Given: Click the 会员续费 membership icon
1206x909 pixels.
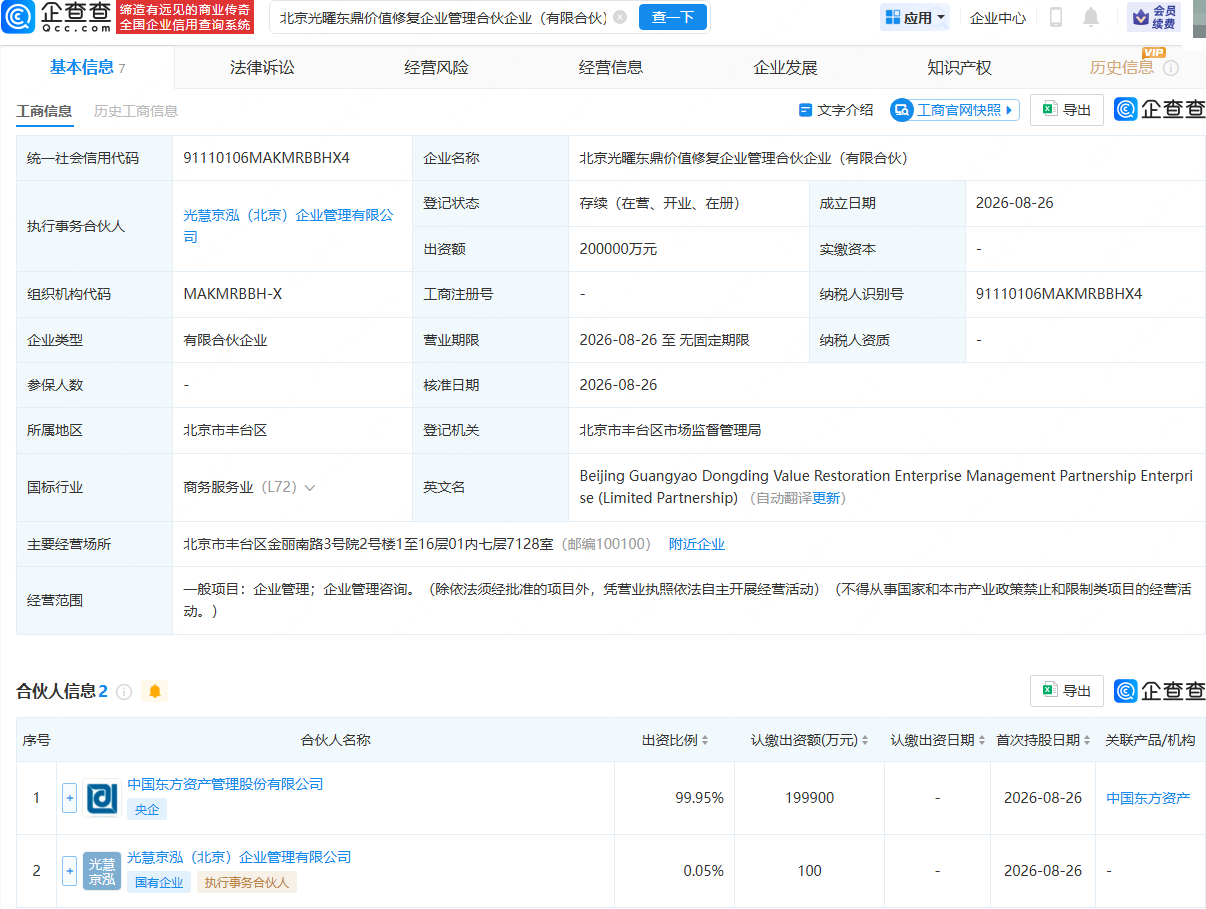Looking at the screenshot, I should (x=1153, y=17).
